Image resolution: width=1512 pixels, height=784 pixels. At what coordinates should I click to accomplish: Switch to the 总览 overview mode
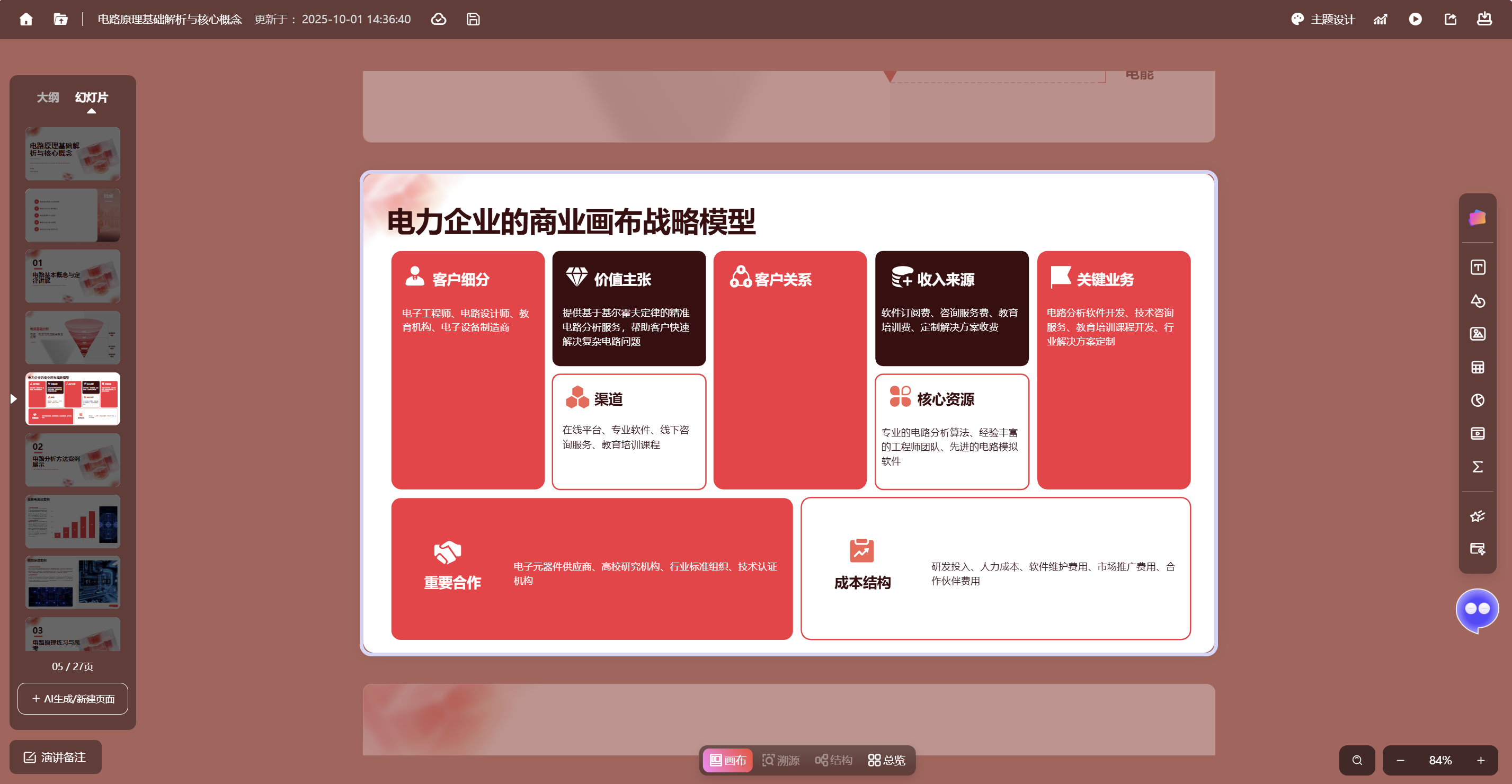(x=886, y=761)
